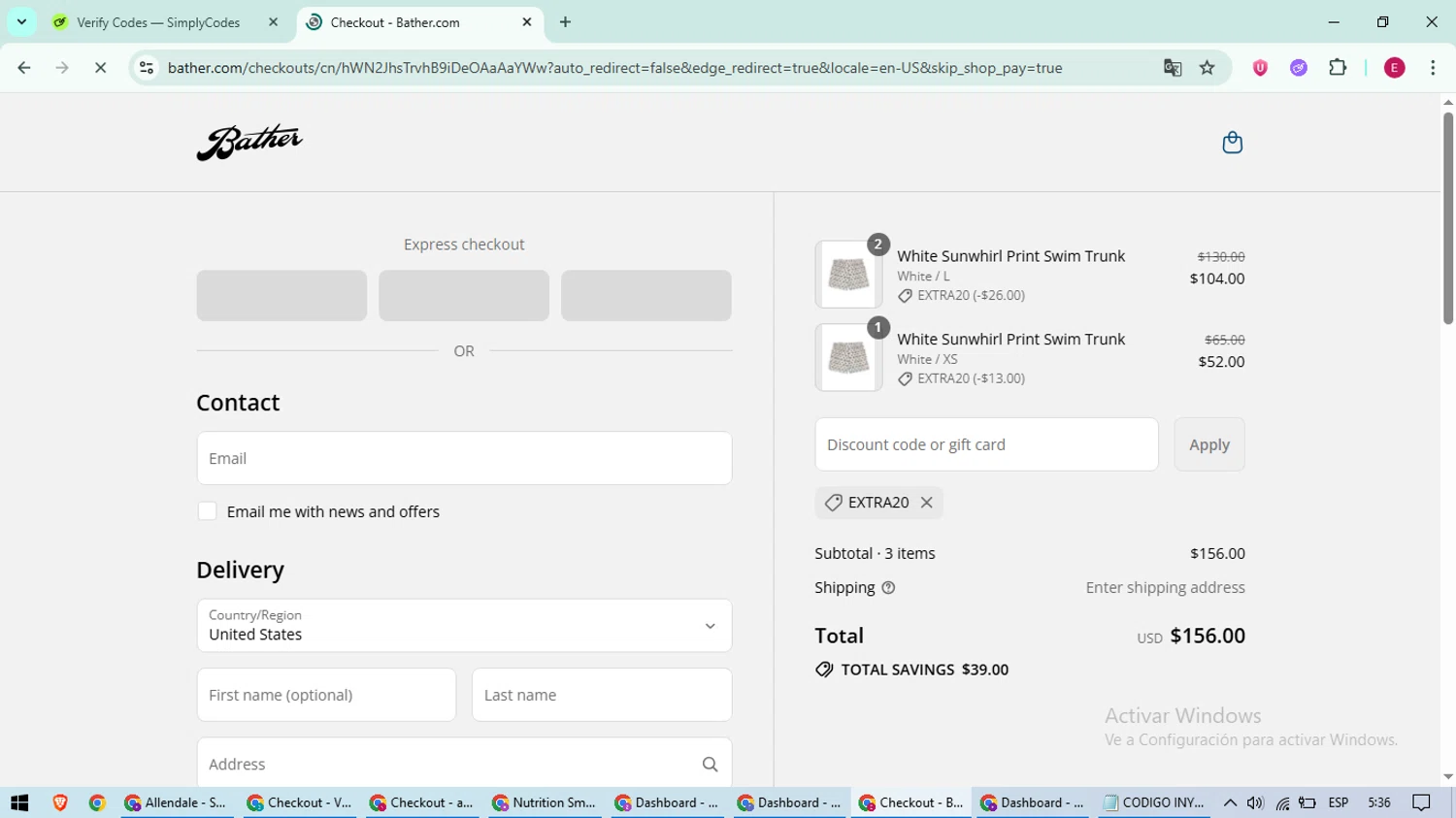Open the battery tray icon
Screen dimensions: 1456x818
1307,802
